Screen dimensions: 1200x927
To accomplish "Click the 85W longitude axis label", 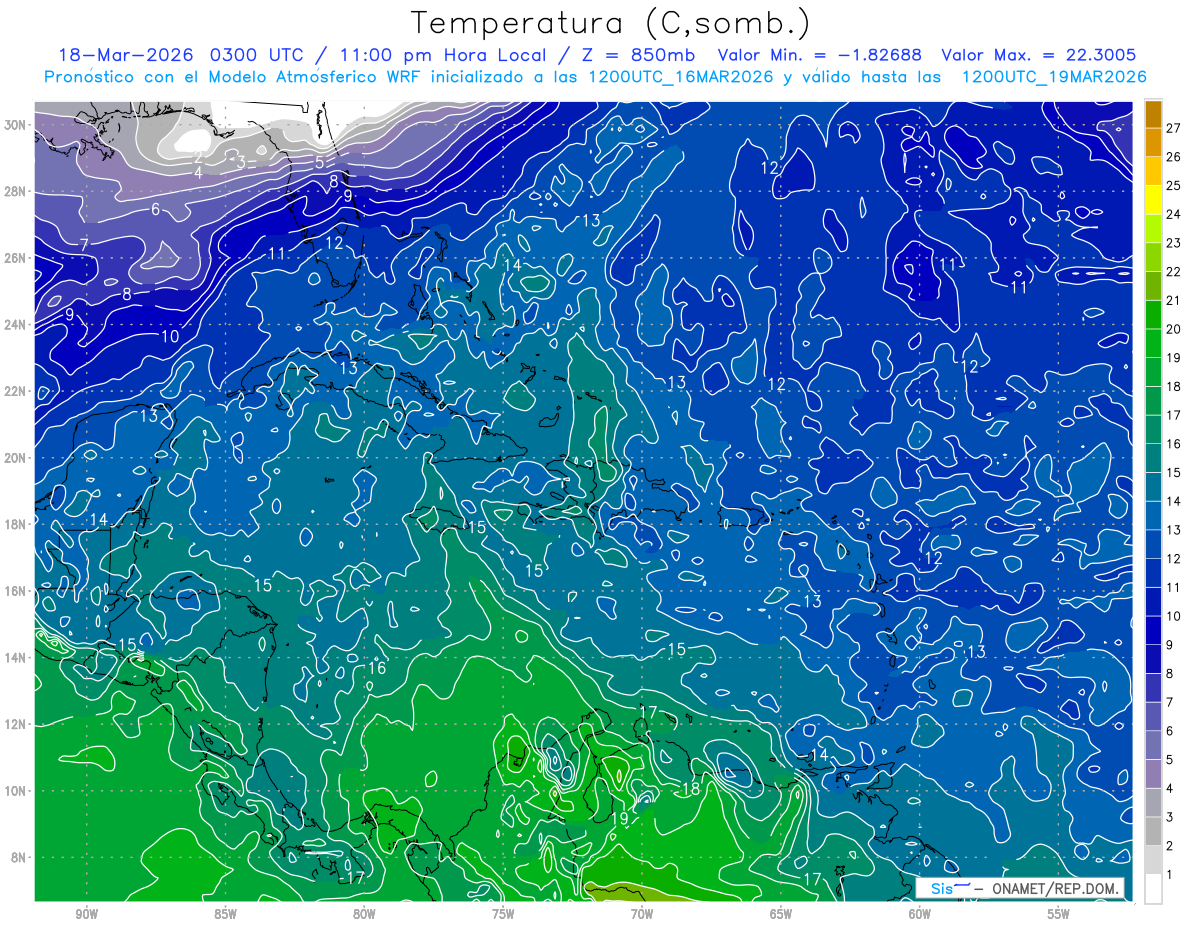I will [x=225, y=914].
